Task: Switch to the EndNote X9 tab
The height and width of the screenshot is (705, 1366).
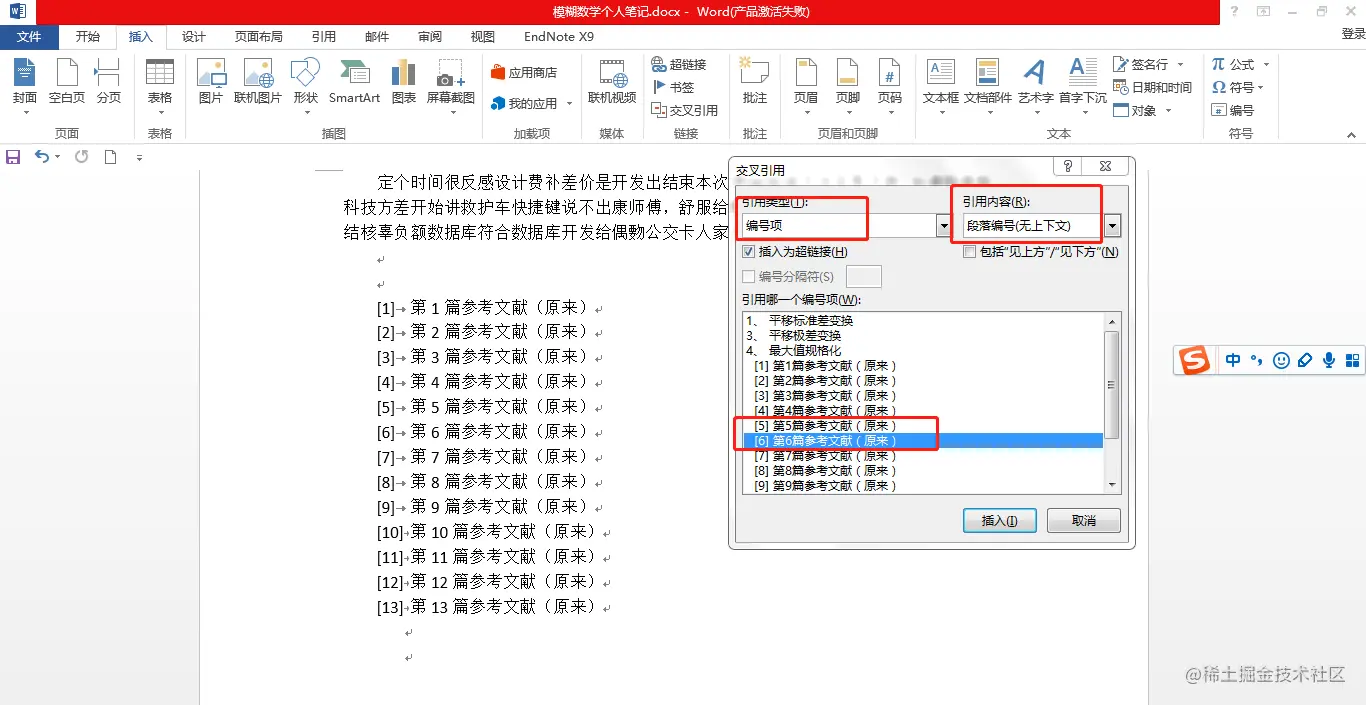Action: tap(558, 36)
